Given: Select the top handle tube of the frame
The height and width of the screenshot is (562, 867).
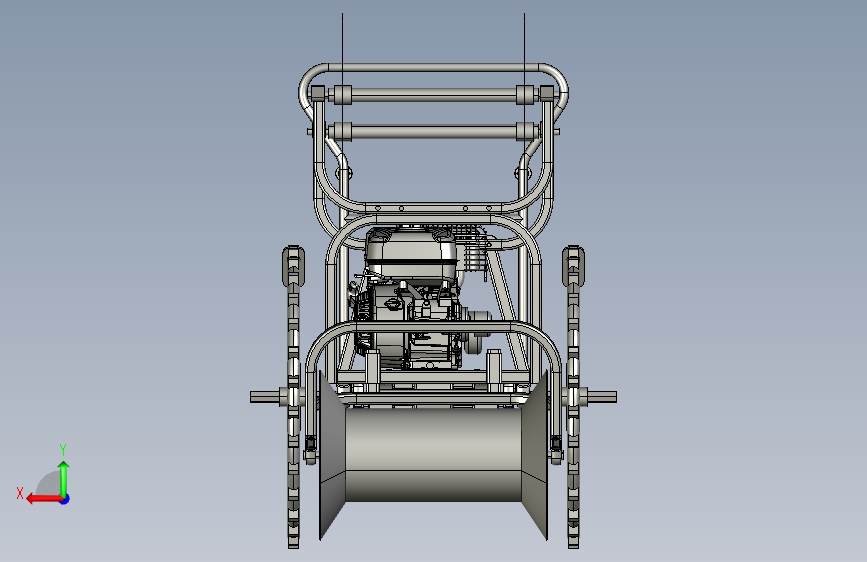Looking at the screenshot, I should point(434,67).
